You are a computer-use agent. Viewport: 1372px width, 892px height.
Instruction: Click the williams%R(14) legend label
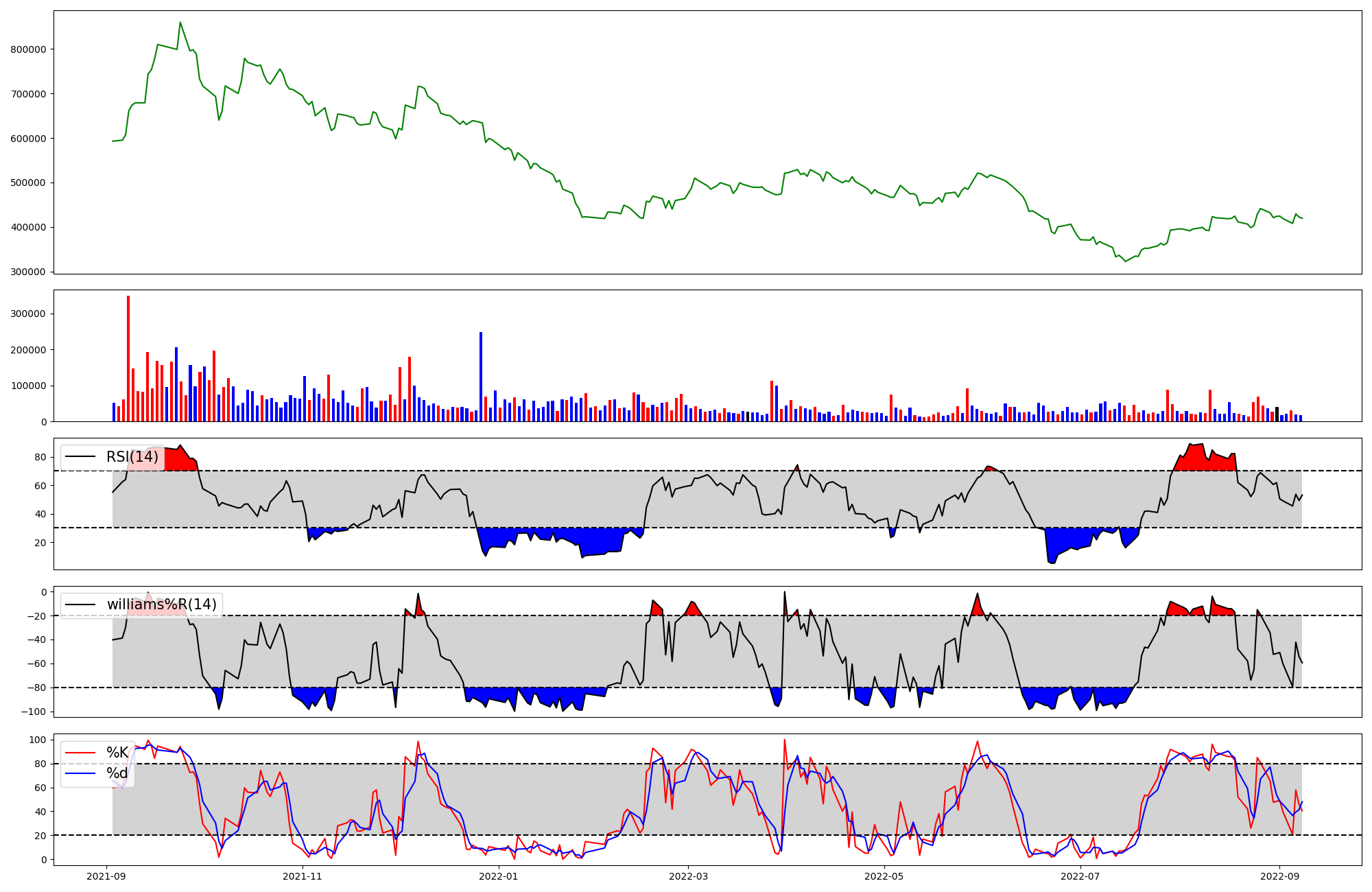coord(161,605)
